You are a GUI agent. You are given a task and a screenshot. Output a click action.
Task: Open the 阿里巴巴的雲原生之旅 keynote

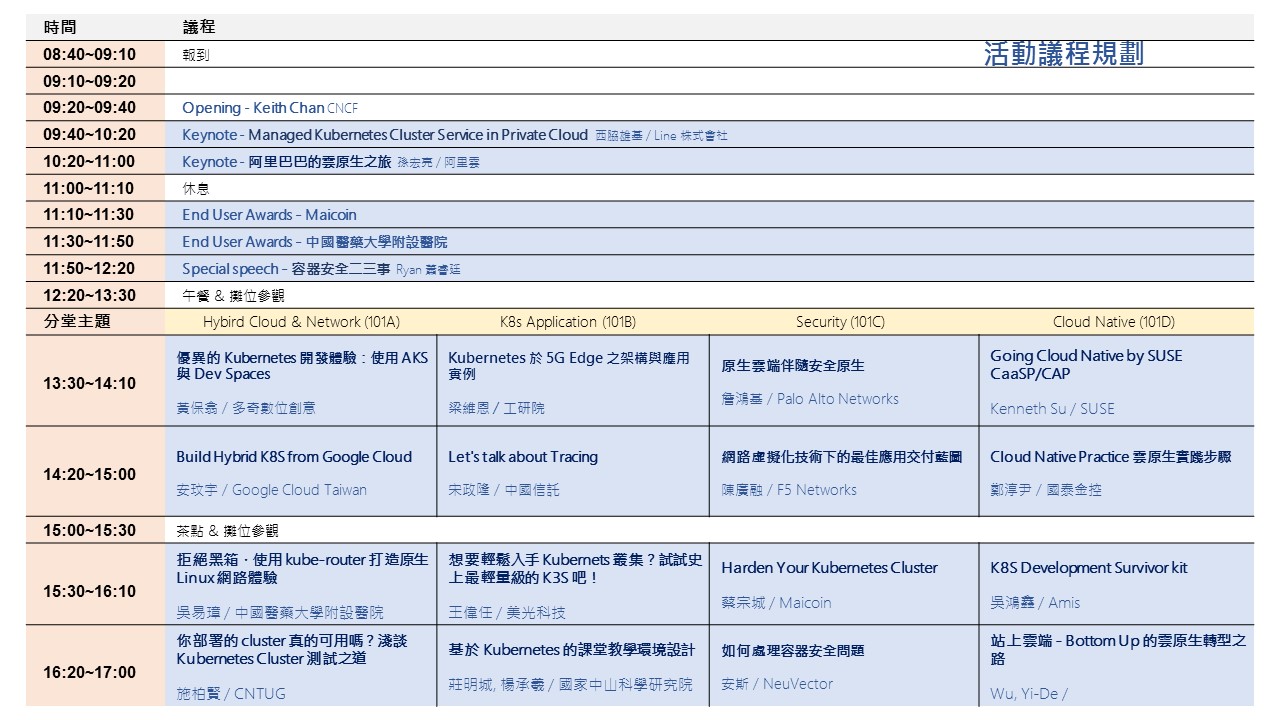pos(287,162)
